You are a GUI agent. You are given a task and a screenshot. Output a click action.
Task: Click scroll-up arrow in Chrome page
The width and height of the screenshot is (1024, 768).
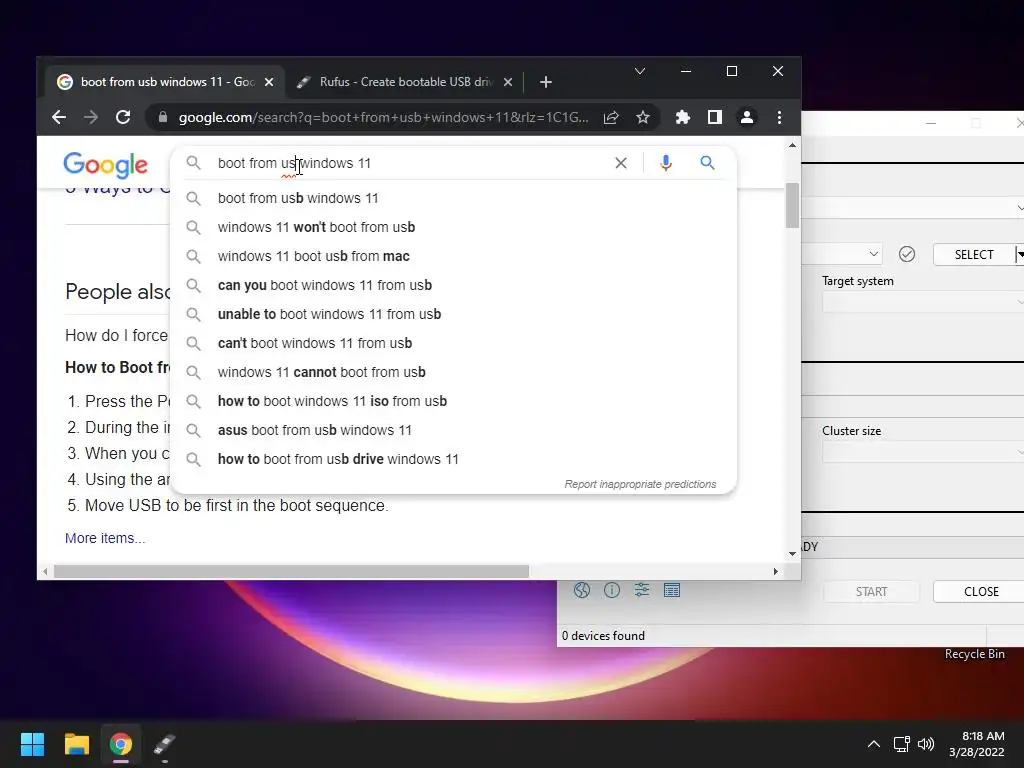tap(792, 146)
